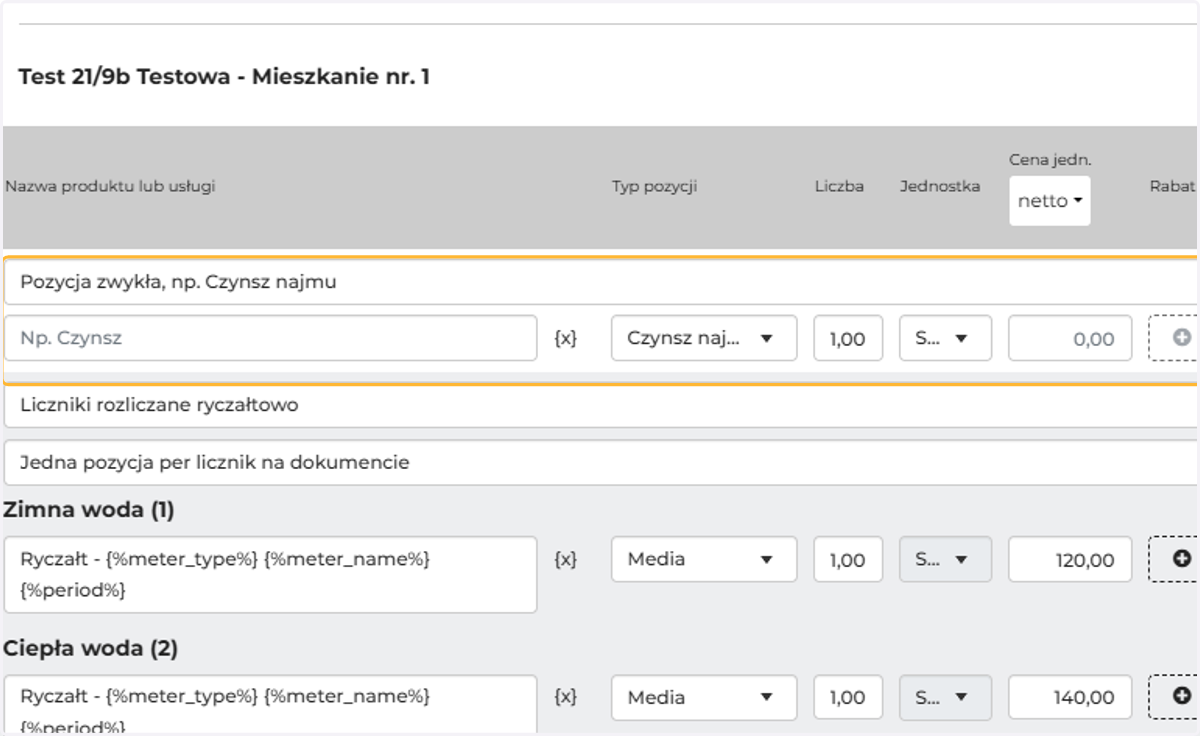
Task: Open the unit dropdown in the Ciepła woda row
Action: click(945, 697)
